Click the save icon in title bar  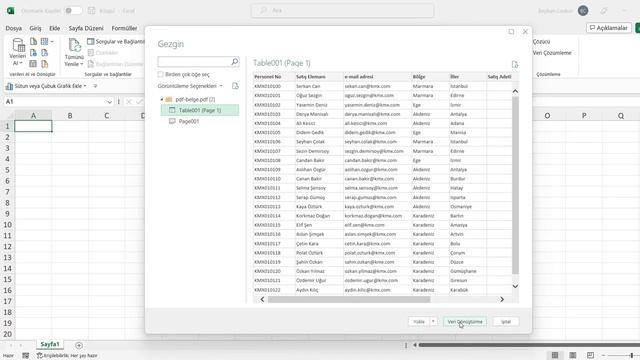tap(91, 11)
